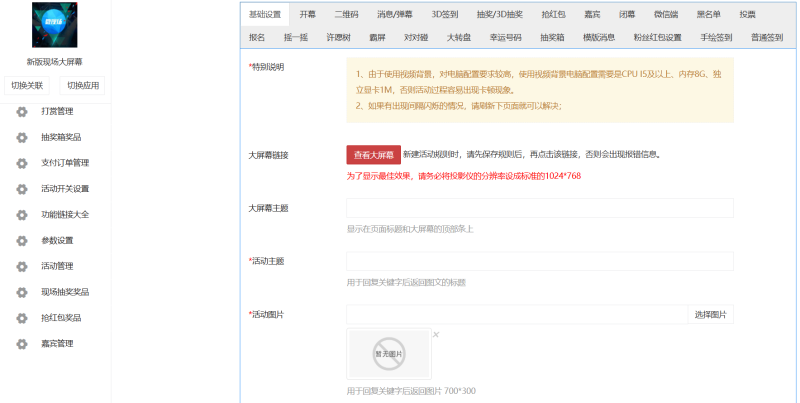The width and height of the screenshot is (800, 403).
Task: Click the gear icon beside 现场抽奖奖品
Action: (x=21, y=292)
